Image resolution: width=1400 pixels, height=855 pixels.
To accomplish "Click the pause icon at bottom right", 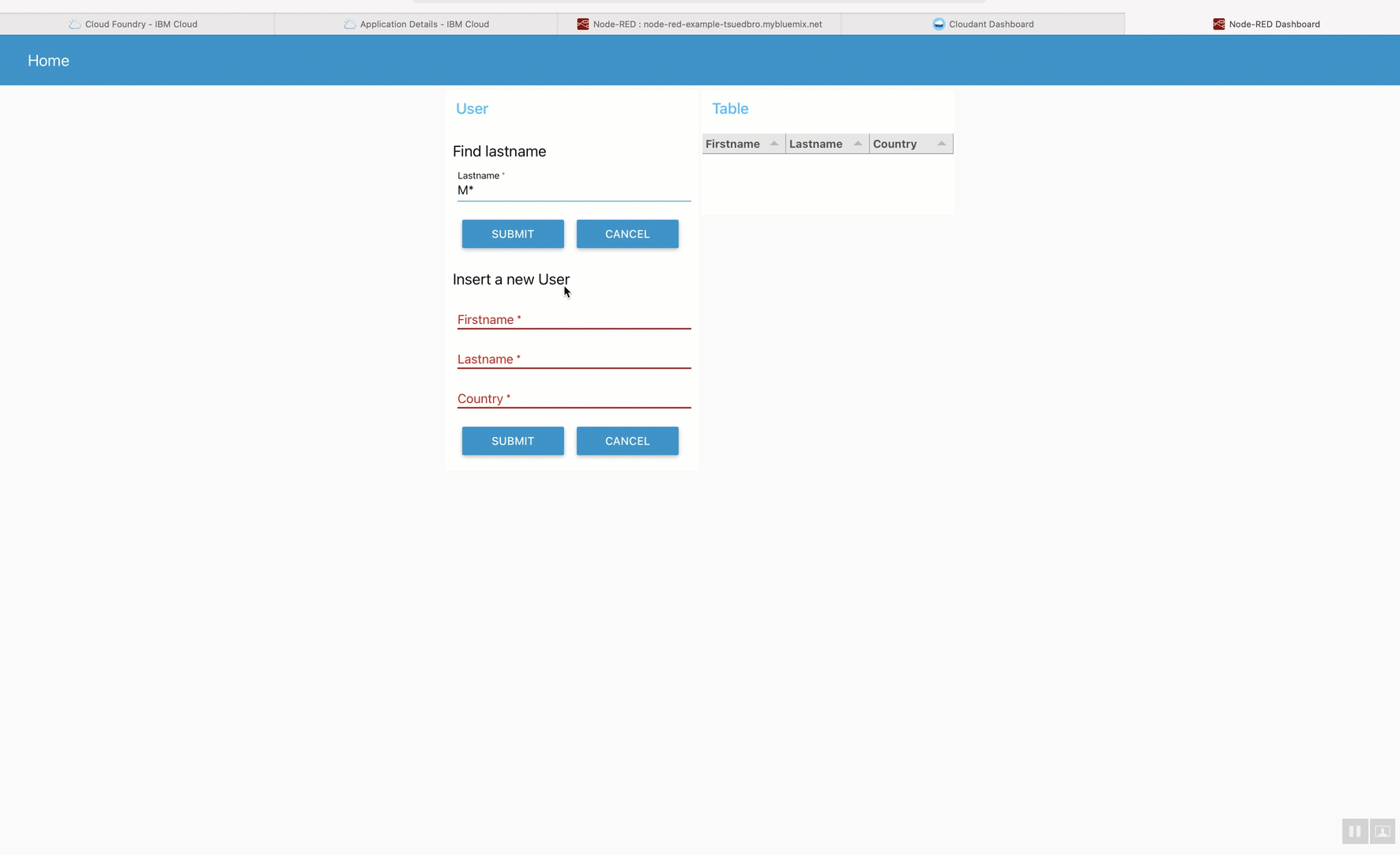I will [1355, 831].
